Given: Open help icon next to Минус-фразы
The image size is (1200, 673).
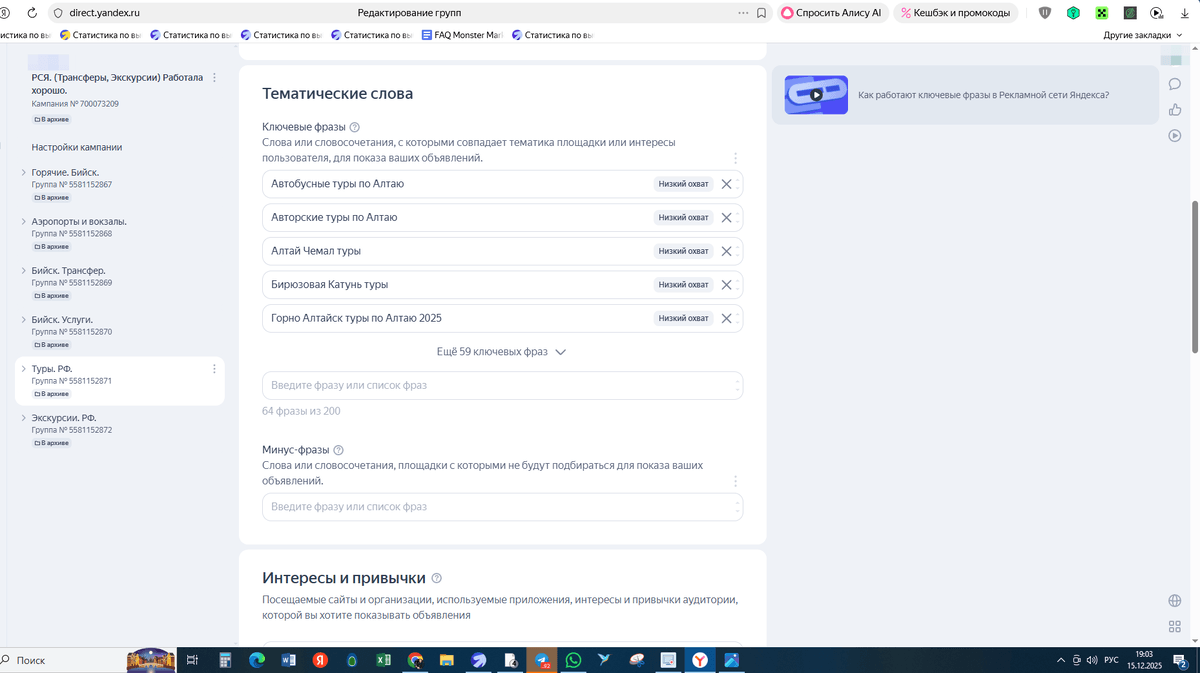Looking at the screenshot, I should 338,450.
